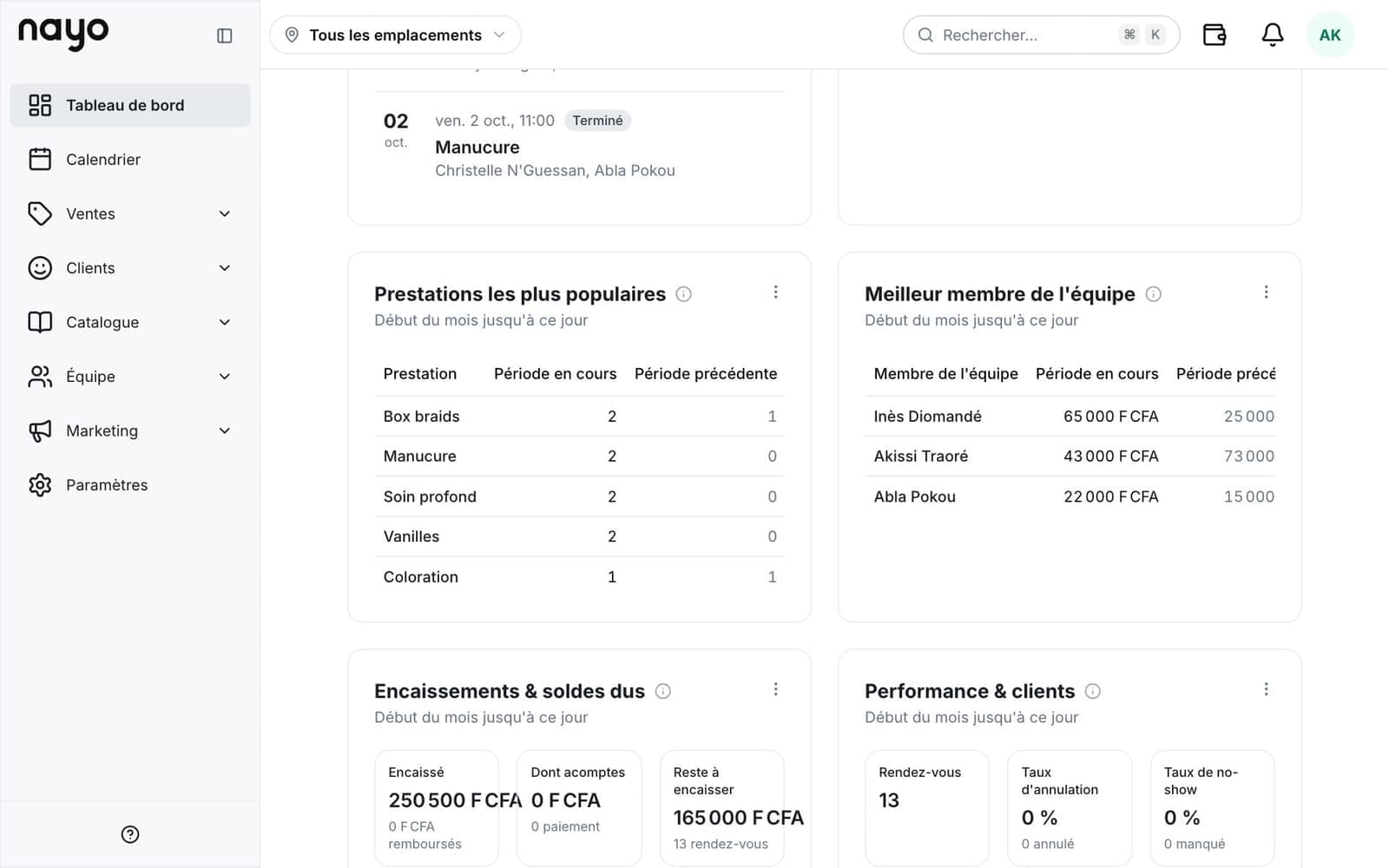Click the Reste à encaisser card

pos(722,808)
